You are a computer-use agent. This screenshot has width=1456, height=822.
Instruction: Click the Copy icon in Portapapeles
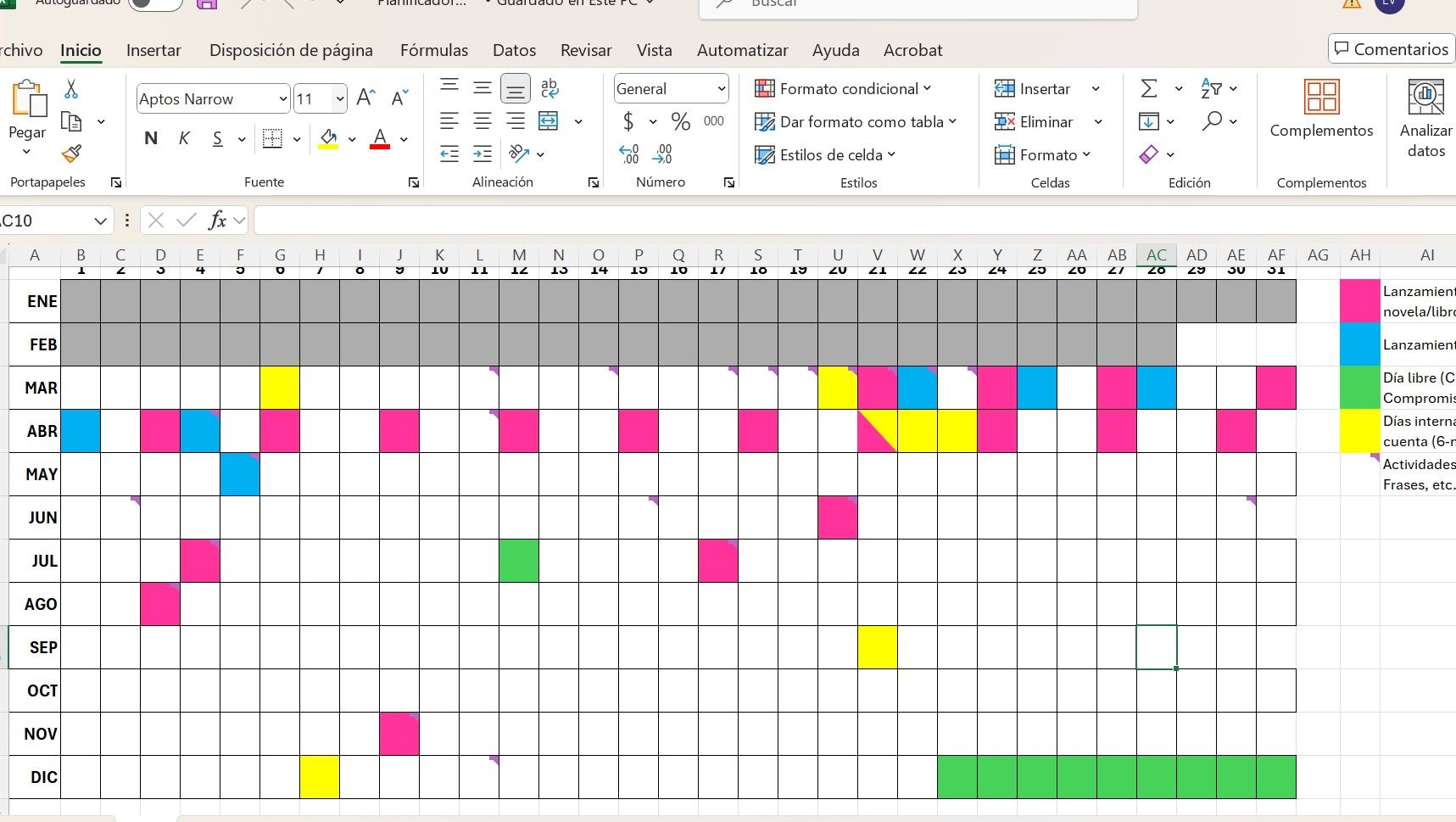pyautogui.click(x=72, y=122)
